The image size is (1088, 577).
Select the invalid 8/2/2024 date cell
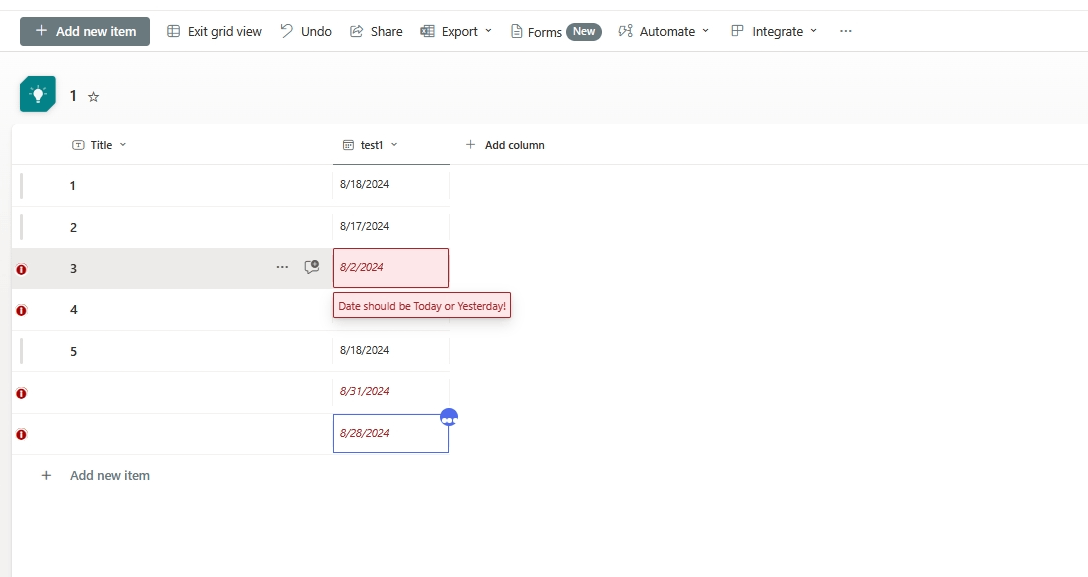point(391,268)
